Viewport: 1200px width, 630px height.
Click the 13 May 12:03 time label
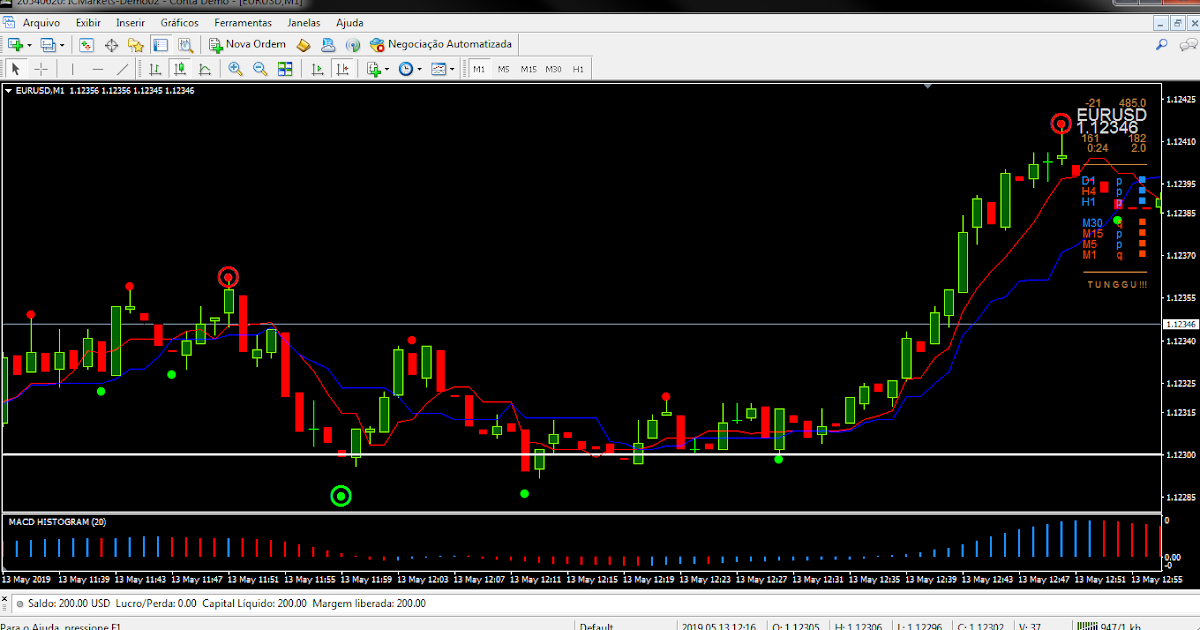pyautogui.click(x=421, y=579)
